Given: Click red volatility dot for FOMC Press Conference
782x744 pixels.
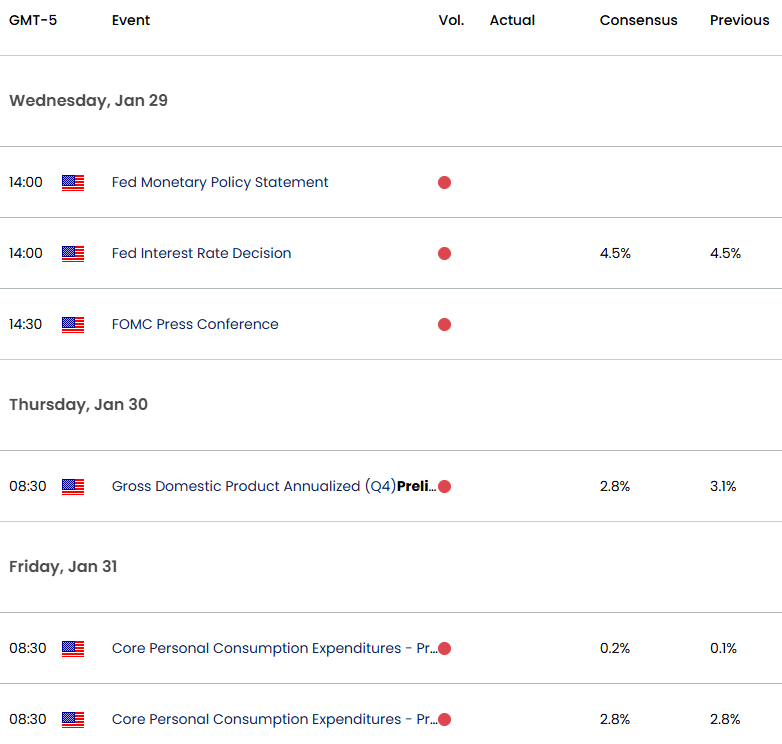Looking at the screenshot, I should point(444,325).
